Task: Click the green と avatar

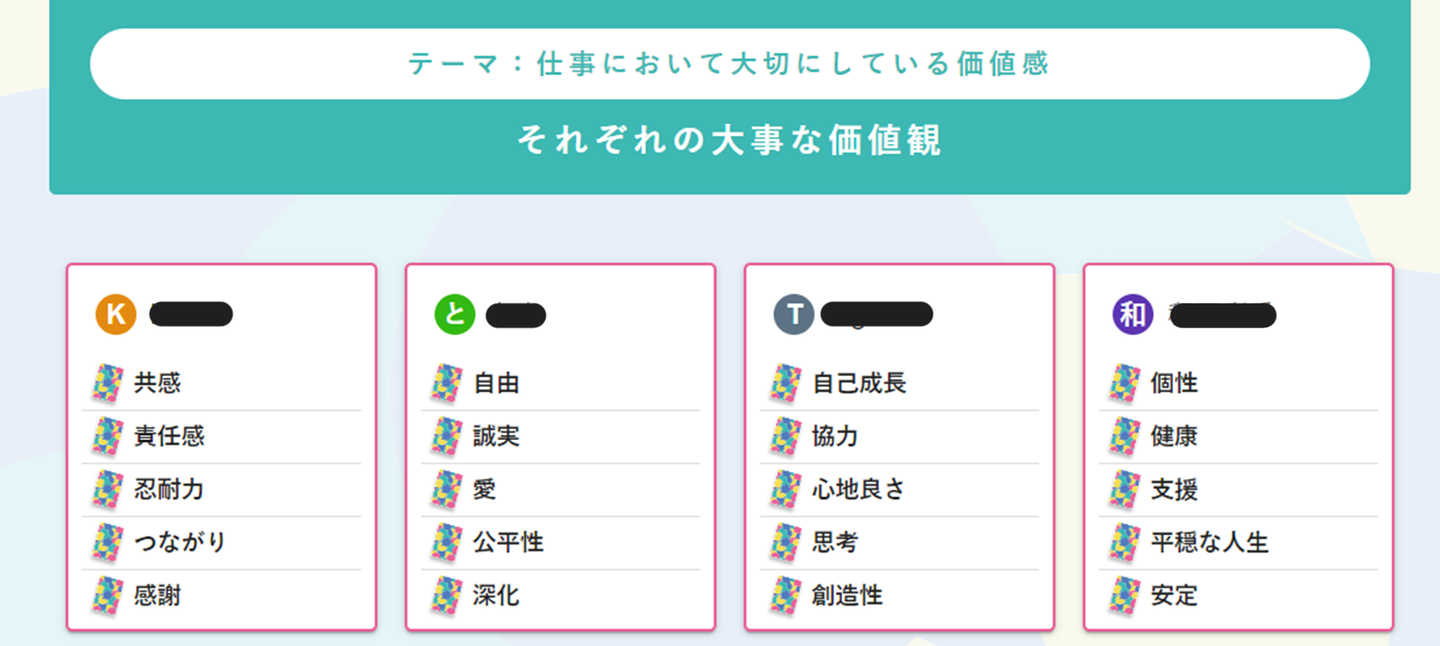Action: pos(454,314)
